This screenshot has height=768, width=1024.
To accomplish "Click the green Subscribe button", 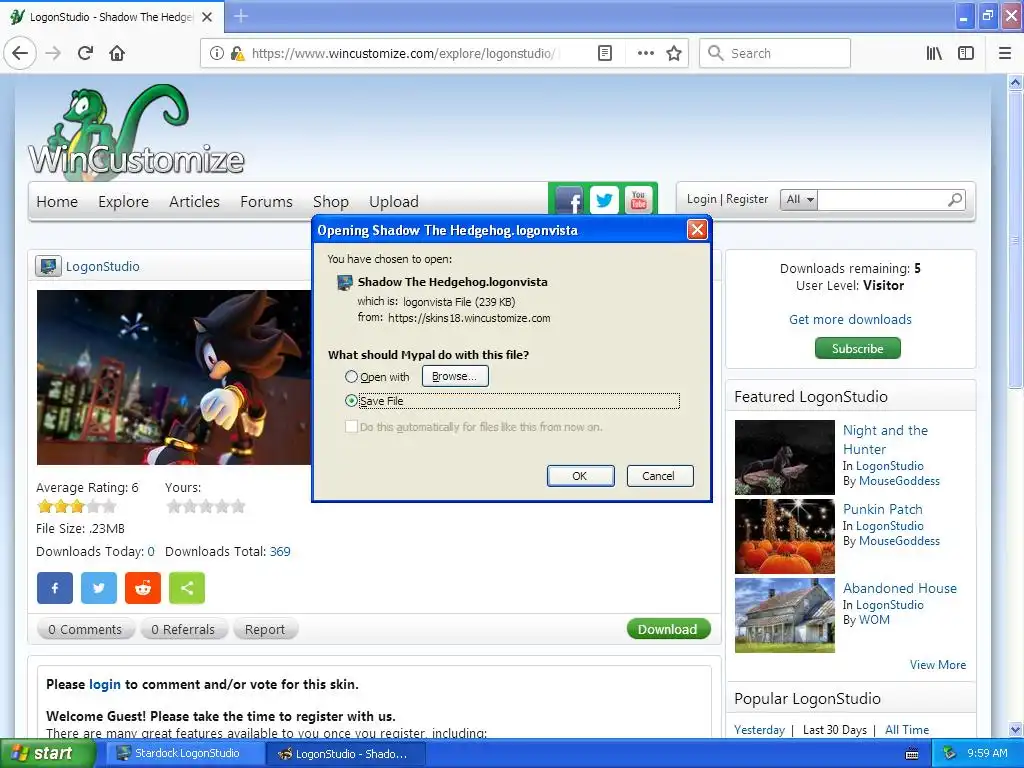I will click(857, 348).
